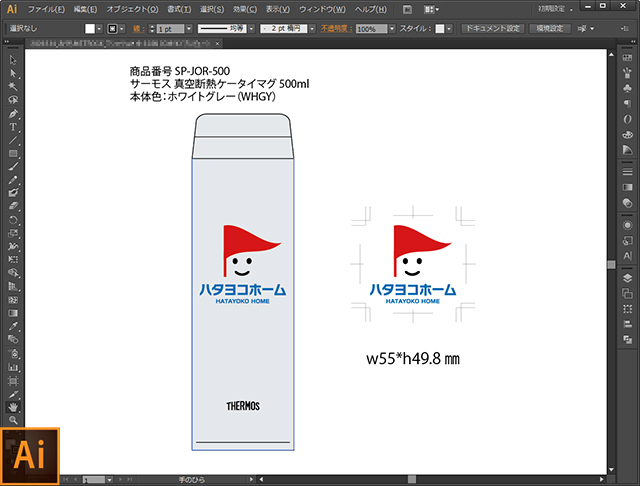Screen dimensions: 640x486
Task: Select the Paintbrush tool
Action: [13, 166]
